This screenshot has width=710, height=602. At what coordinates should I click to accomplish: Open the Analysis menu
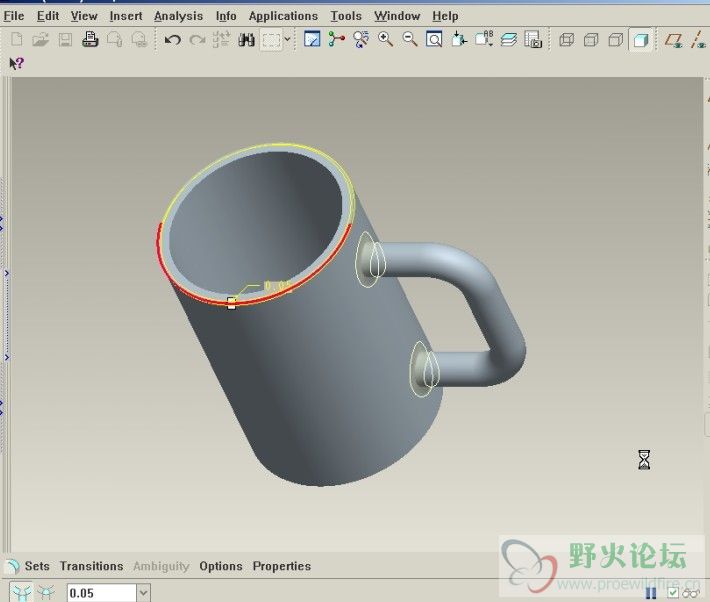[x=178, y=16]
